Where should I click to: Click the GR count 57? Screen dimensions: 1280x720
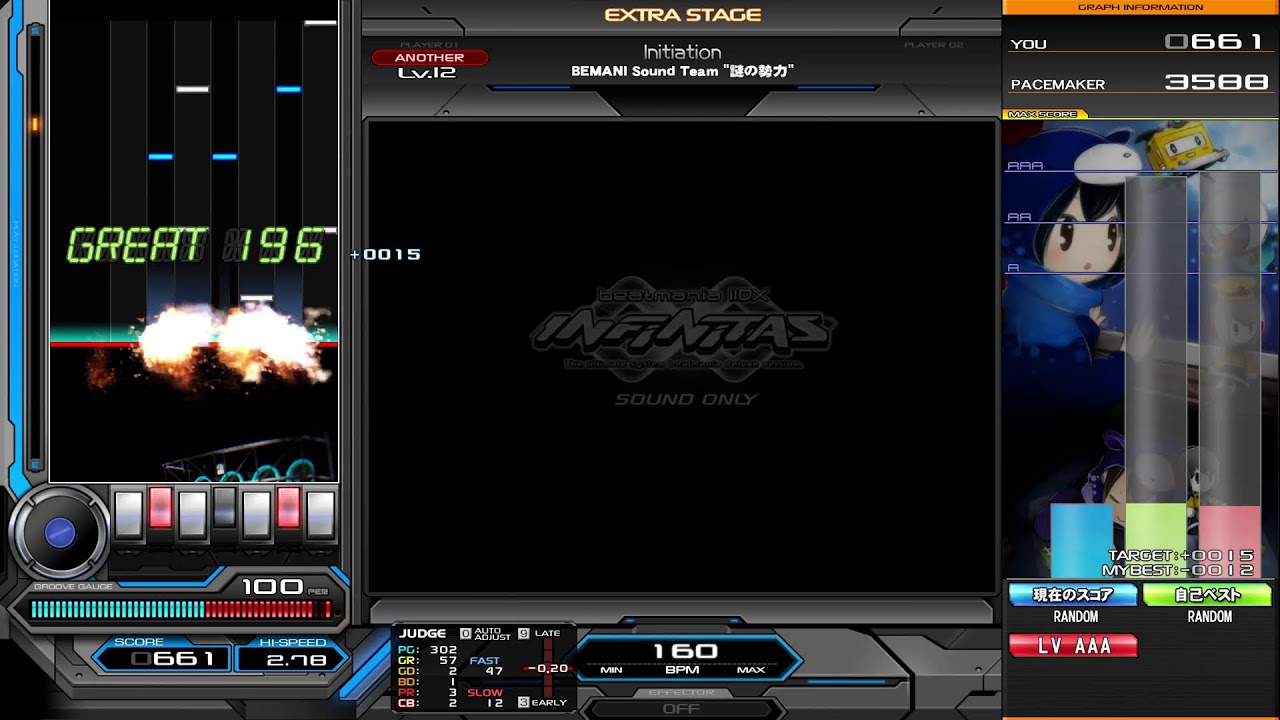(x=447, y=661)
